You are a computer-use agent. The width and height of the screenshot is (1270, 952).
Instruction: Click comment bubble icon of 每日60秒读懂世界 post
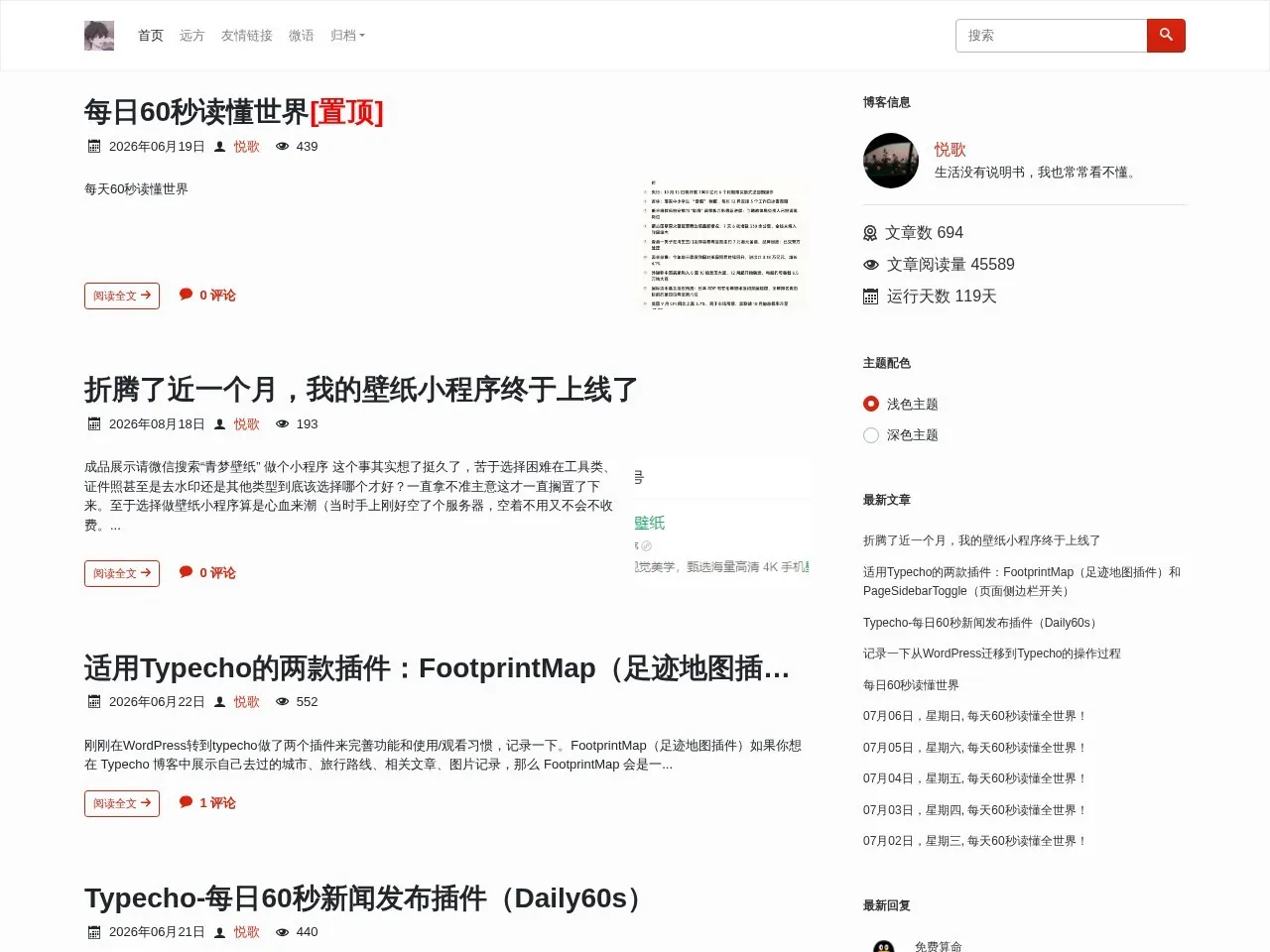186,295
